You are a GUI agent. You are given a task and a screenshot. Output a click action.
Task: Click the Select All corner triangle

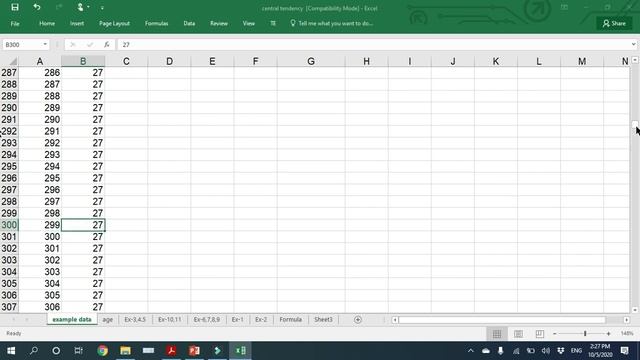[13, 62]
